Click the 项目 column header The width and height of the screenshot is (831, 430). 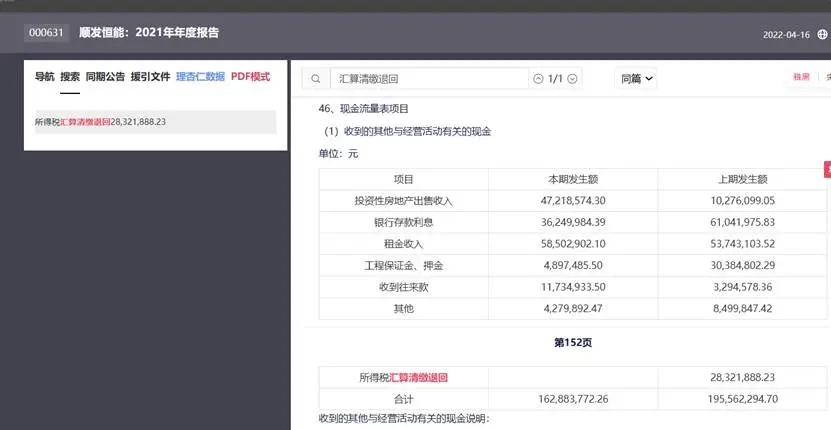tap(403, 180)
